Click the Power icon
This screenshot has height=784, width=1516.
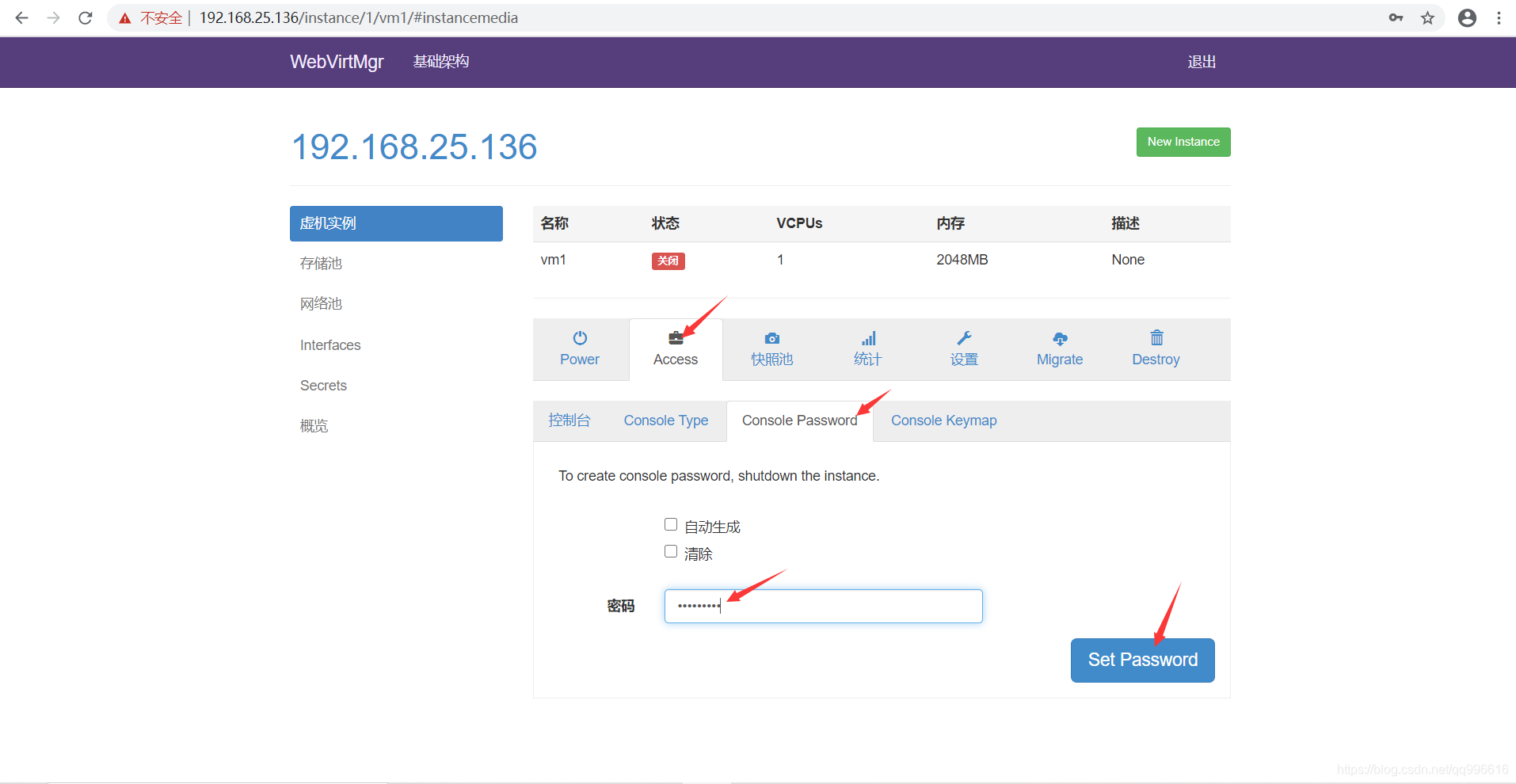580,338
